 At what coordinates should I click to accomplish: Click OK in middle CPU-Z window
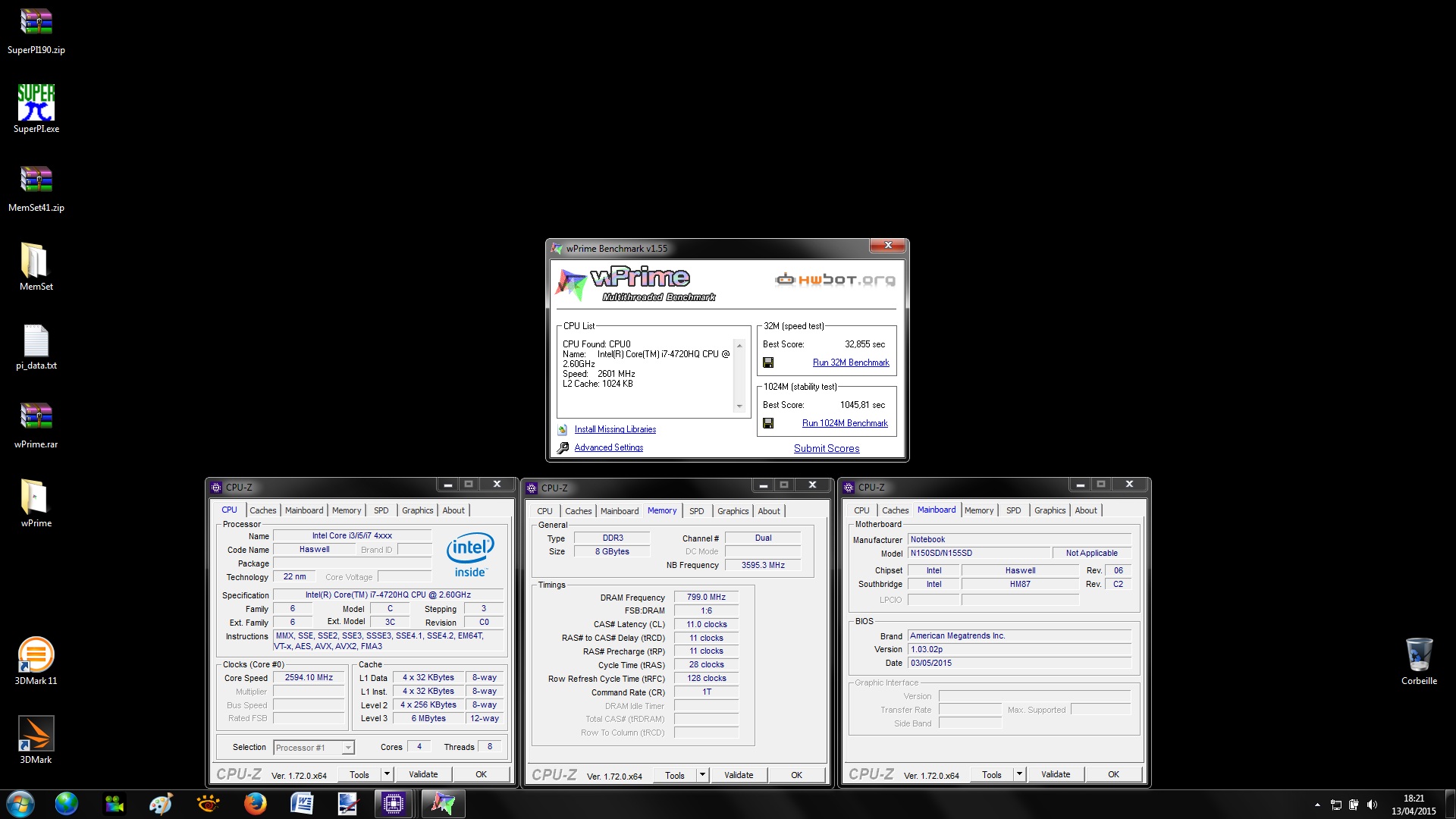click(x=796, y=775)
